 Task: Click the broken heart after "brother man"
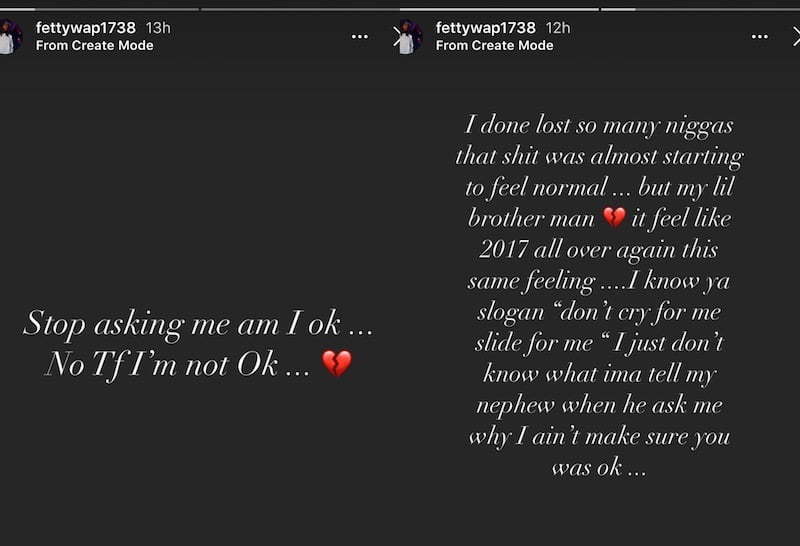[x=614, y=217]
